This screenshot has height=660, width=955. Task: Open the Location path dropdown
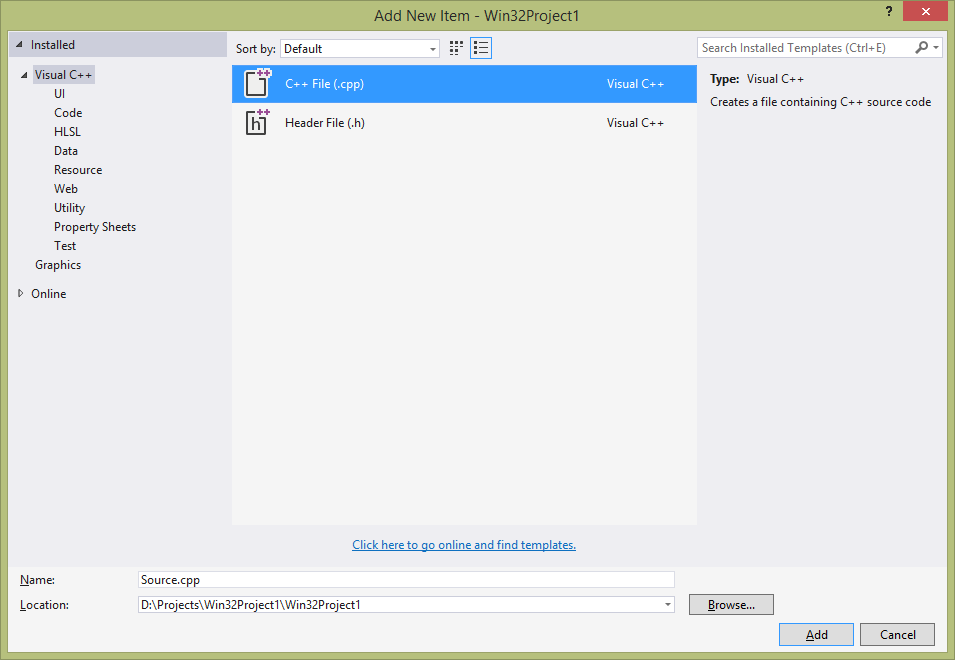[667, 605]
